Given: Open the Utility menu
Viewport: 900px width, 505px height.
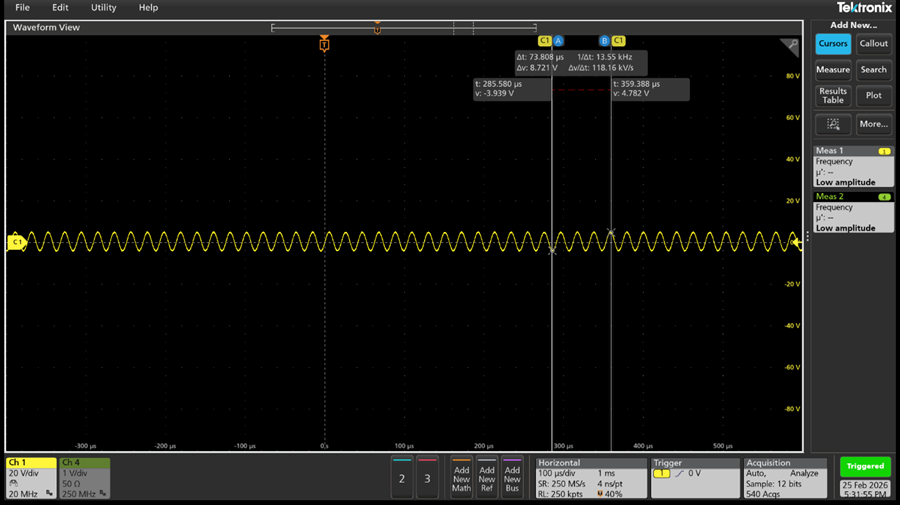Looking at the screenshot, I should click(x=104, y=7).
